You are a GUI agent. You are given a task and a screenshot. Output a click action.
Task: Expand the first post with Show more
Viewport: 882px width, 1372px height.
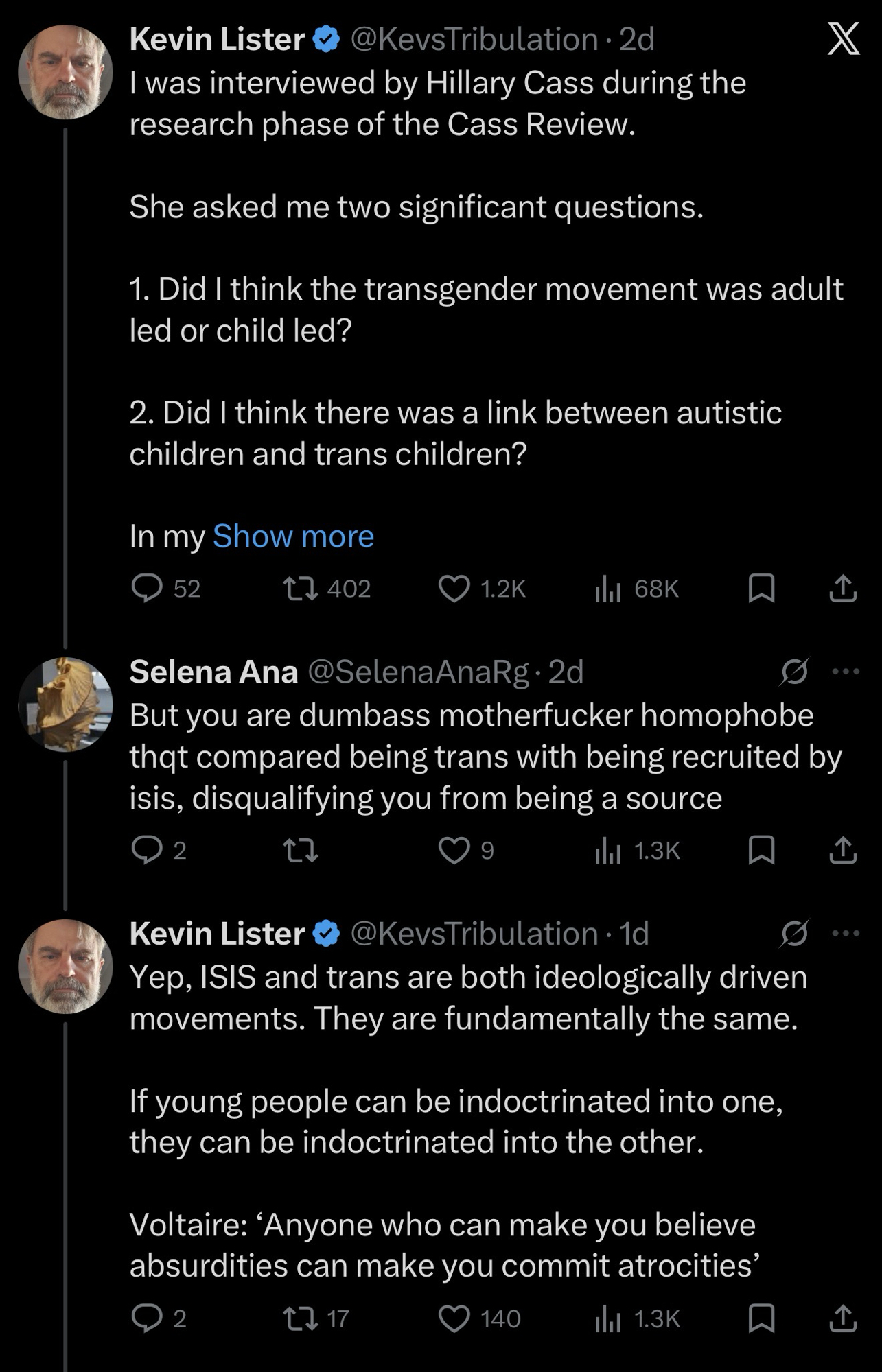293,536
